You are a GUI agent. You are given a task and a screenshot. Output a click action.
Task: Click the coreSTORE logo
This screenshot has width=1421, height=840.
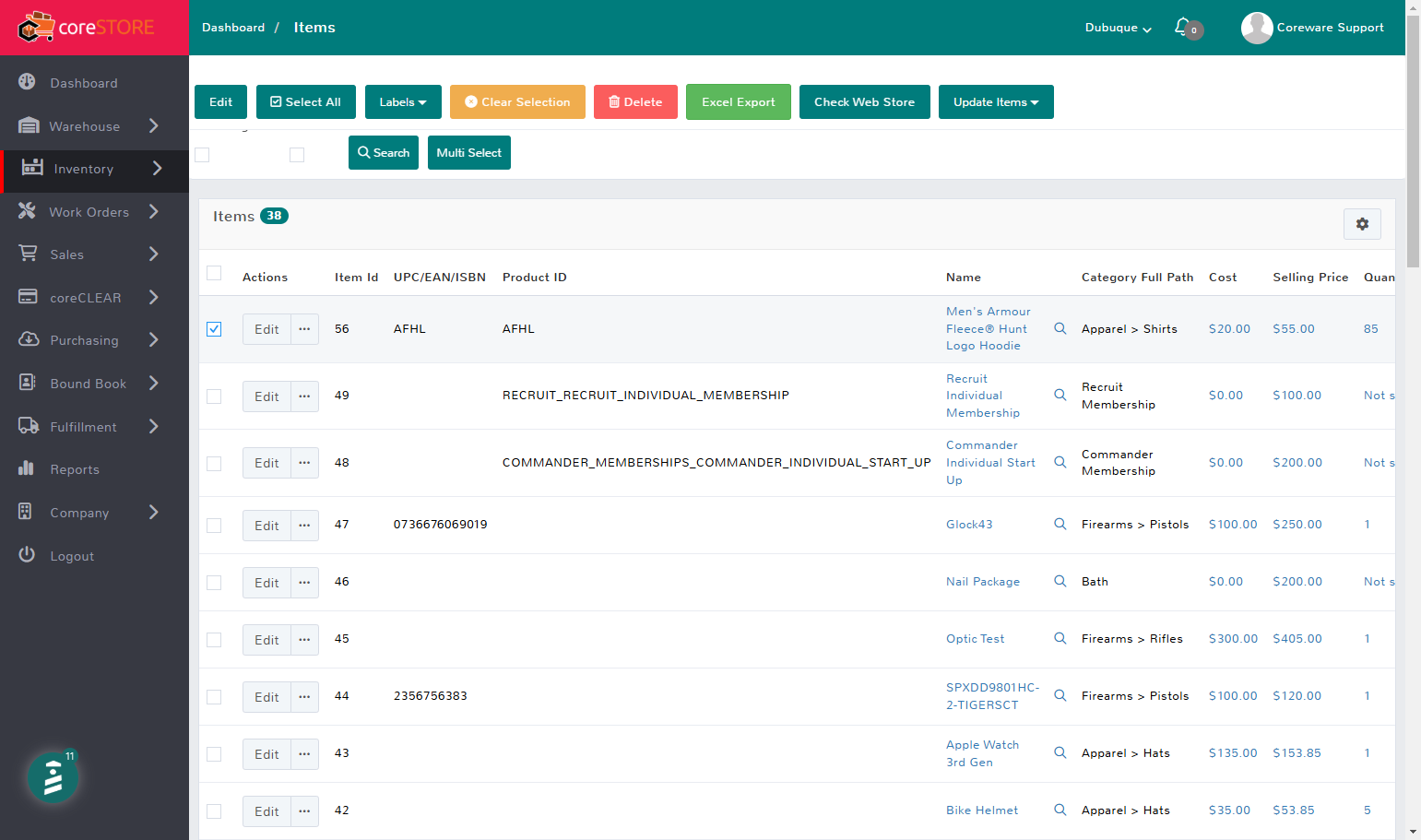point(86,28)
